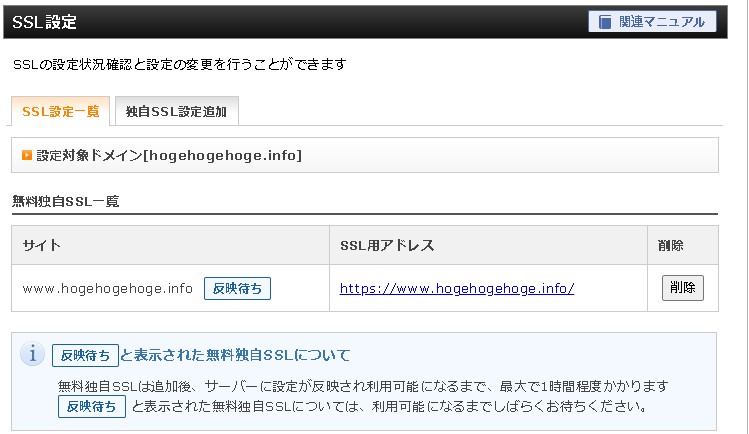Open the 関連マニュアル button
The width and height of the screenshot is (749, 434).
(x=652, y=22)
